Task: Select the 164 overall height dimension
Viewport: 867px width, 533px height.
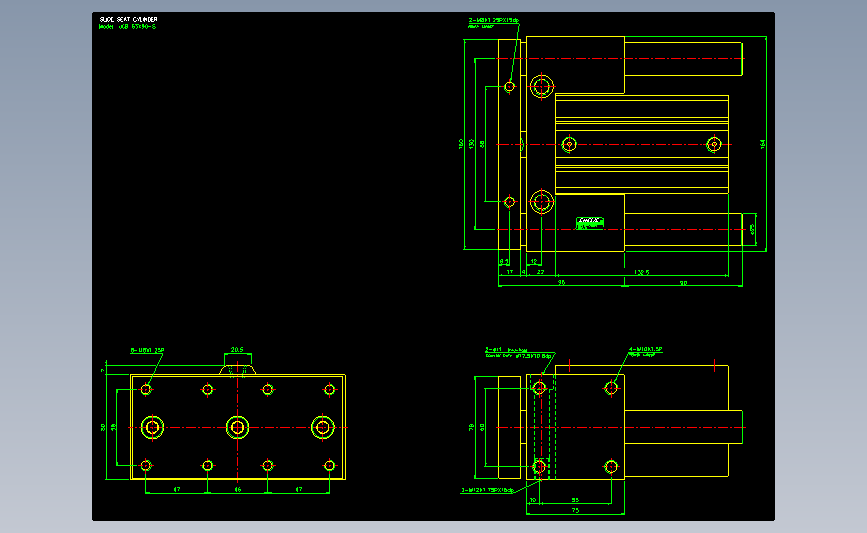Action: 763,144
